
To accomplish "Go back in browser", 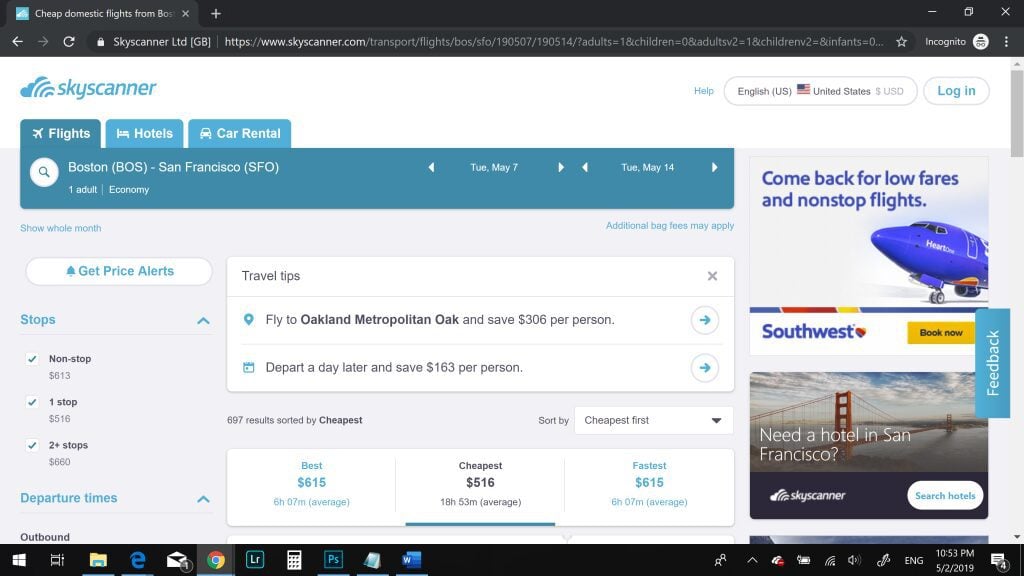I will click(x=18, y=41).
